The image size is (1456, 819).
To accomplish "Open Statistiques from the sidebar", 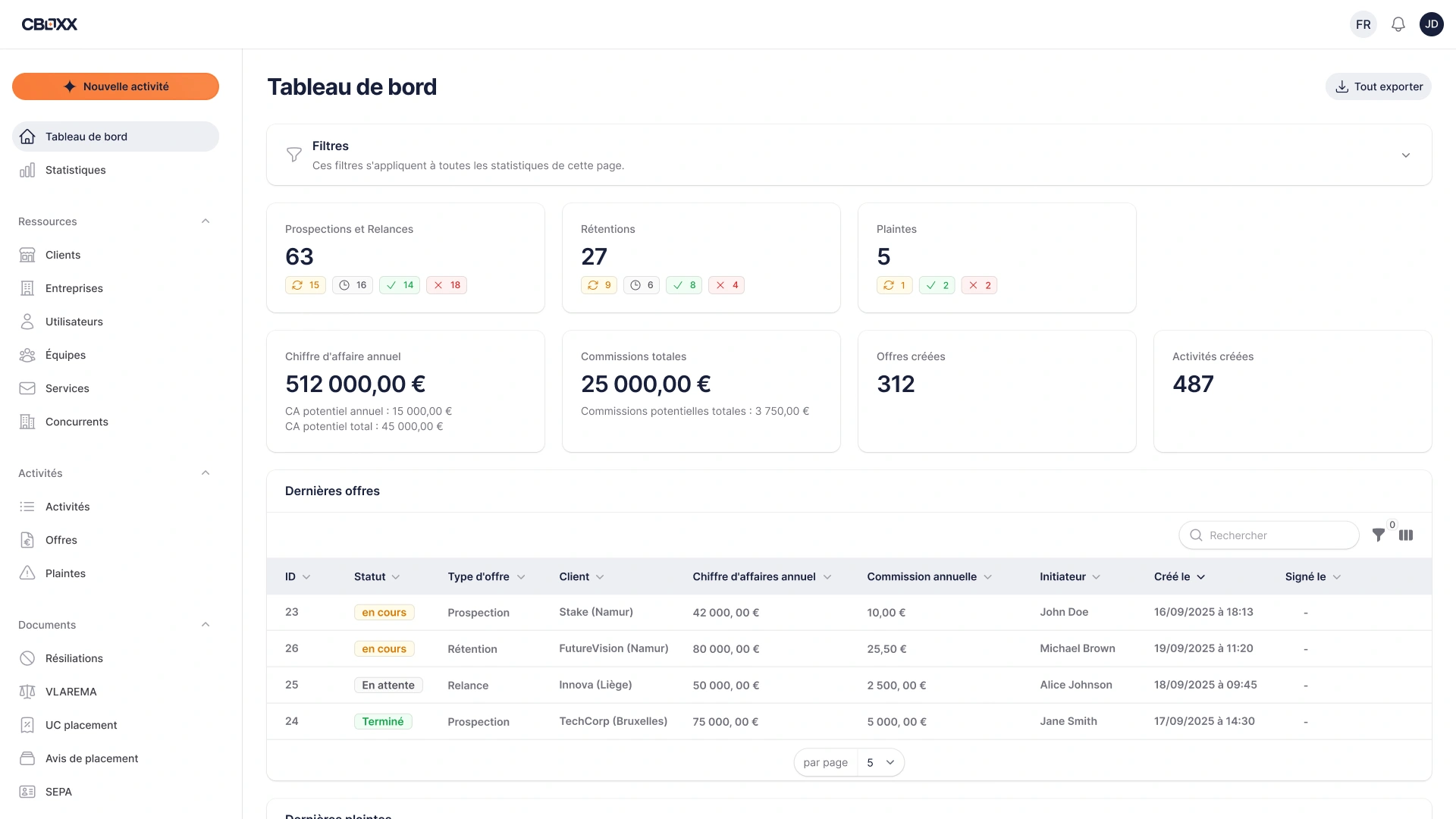I will click(74, 170).
